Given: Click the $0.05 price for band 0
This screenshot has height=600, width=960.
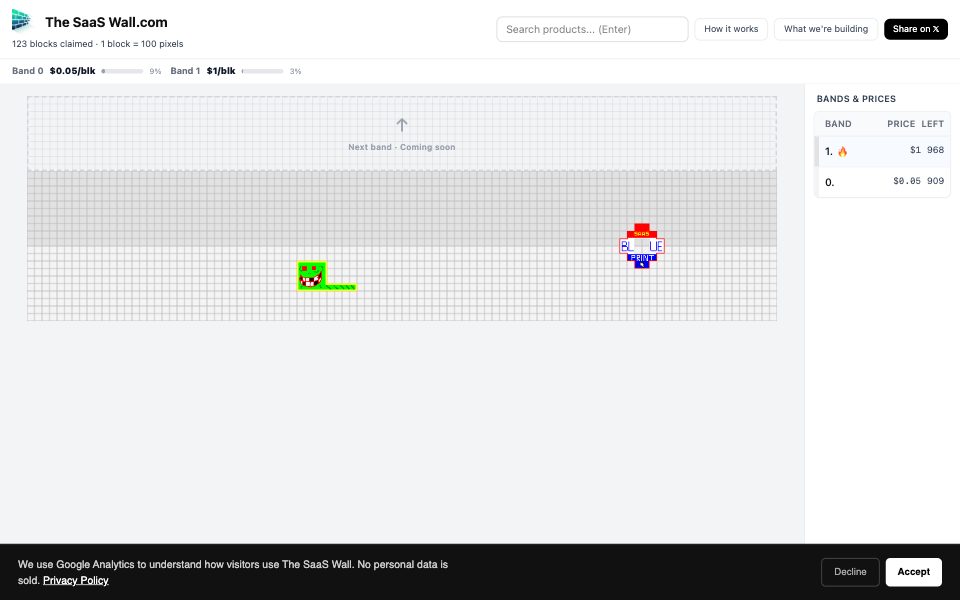Looking at the screenshot, I should pyautogui.click(x=907, y=181).
